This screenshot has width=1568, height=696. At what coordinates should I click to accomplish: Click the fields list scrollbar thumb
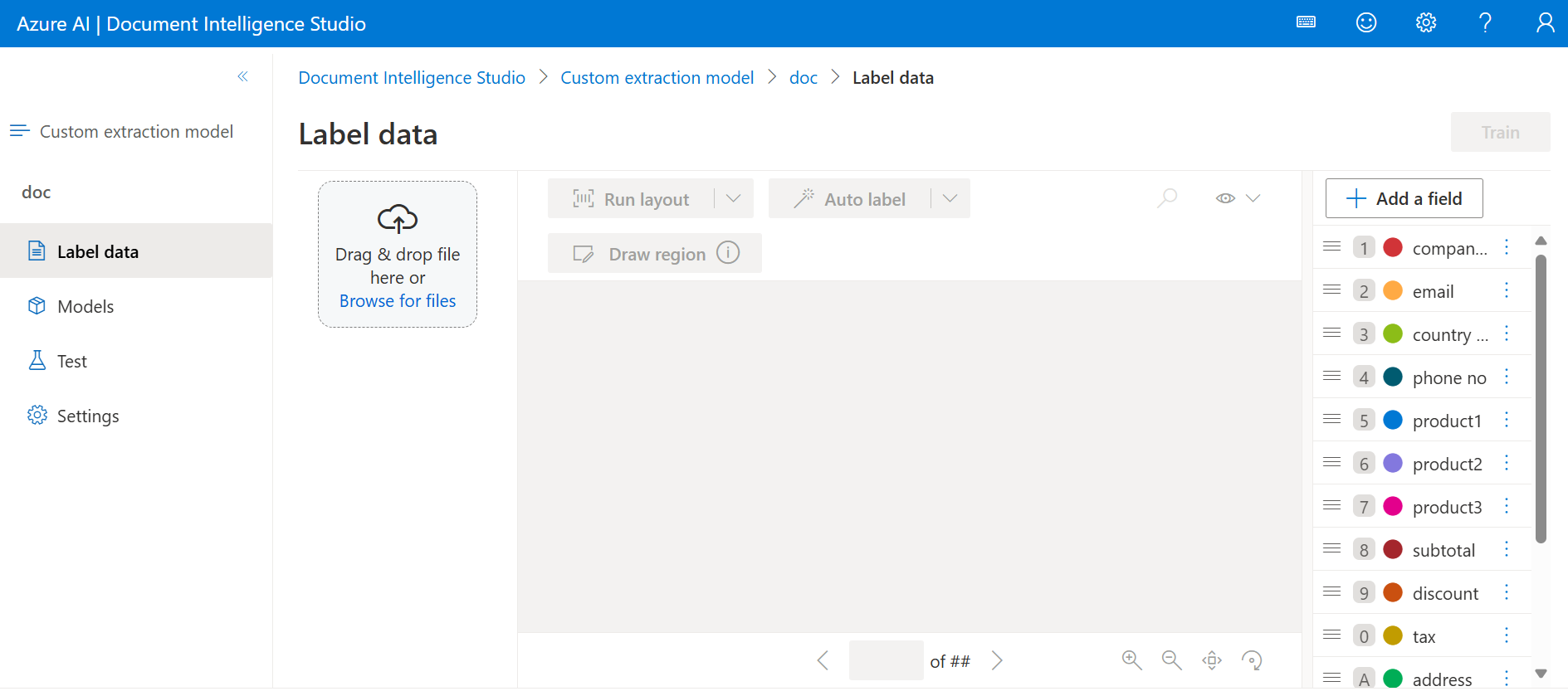coord(1541,398)
